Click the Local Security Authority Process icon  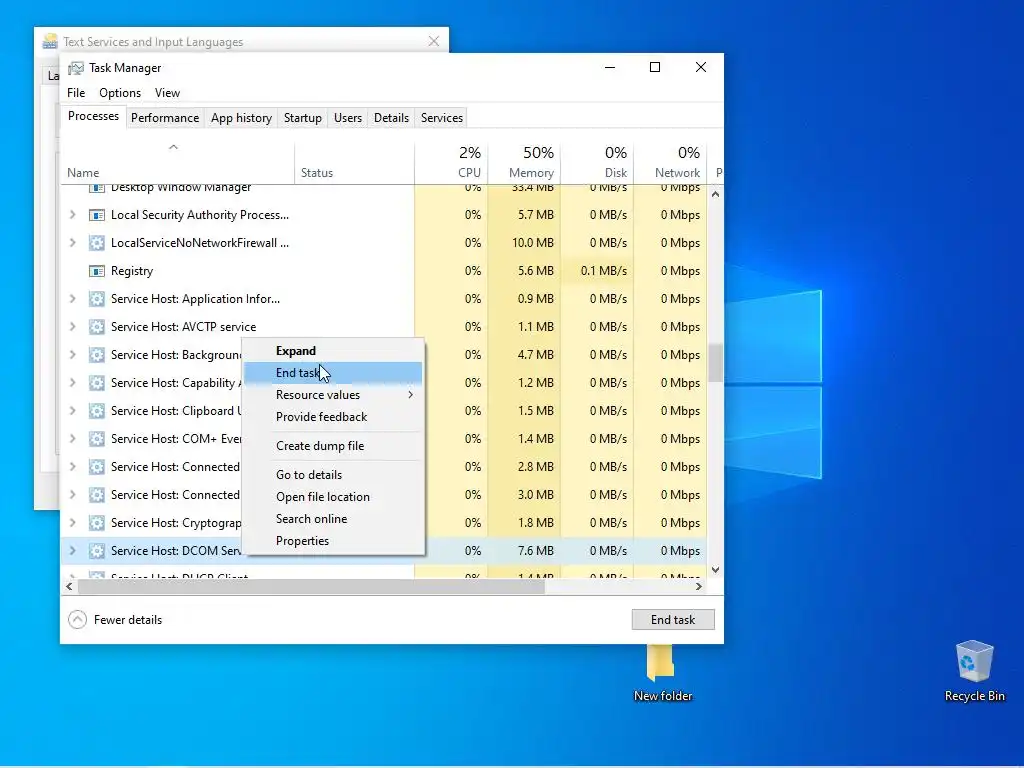pyautogui.click(x=97, y=215)
